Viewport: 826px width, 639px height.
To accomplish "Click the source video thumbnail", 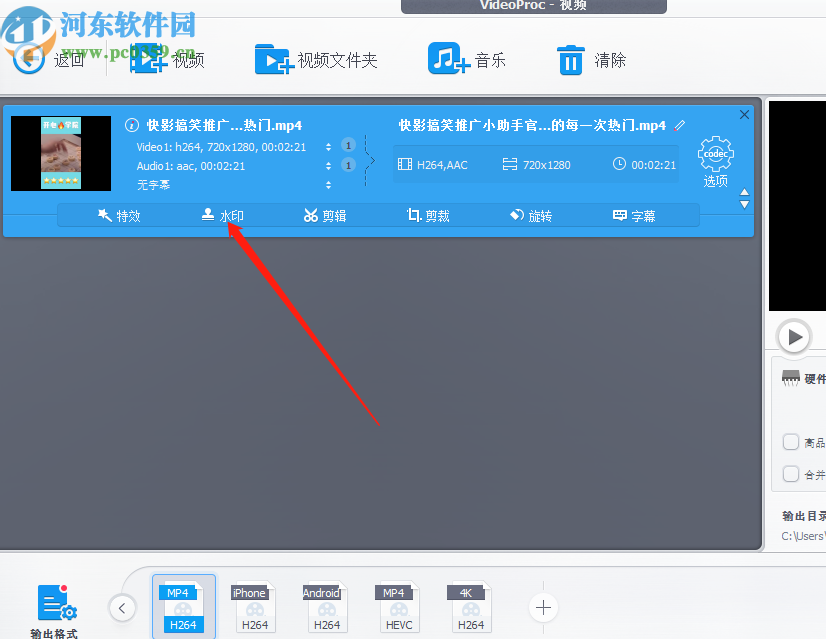I will [61, 153].
